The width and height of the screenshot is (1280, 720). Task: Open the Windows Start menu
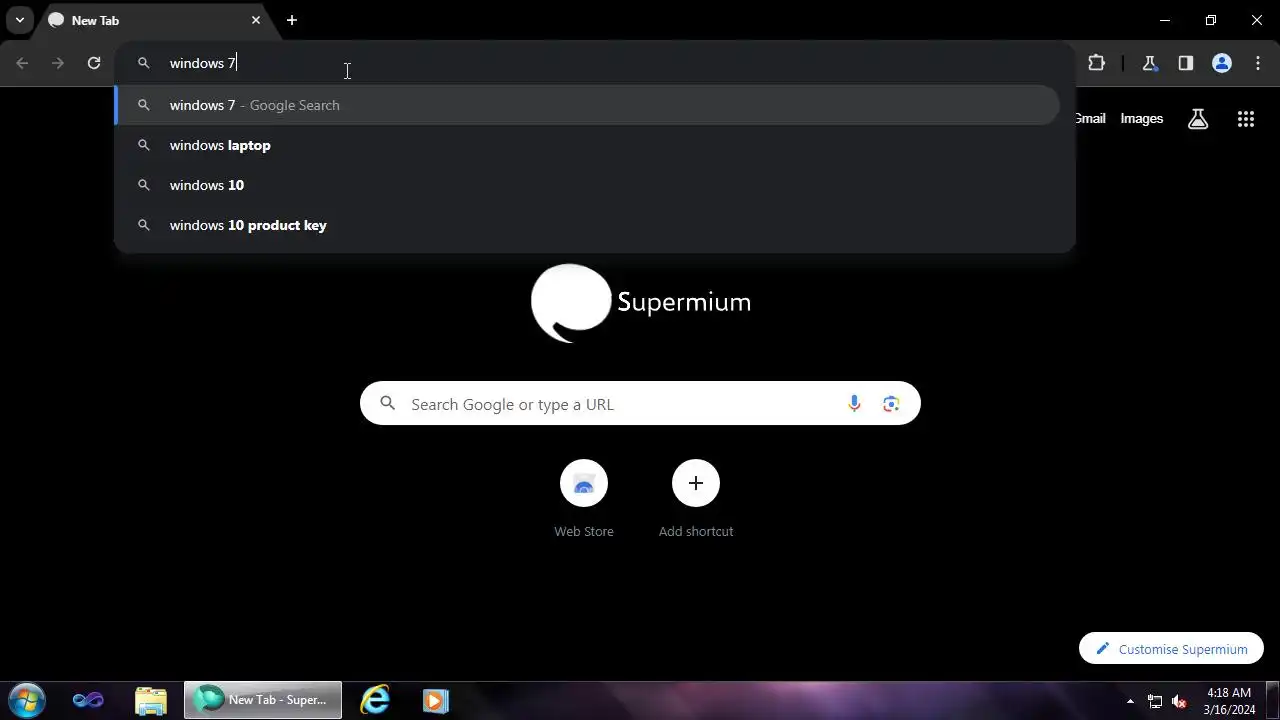tap(27, 700)
